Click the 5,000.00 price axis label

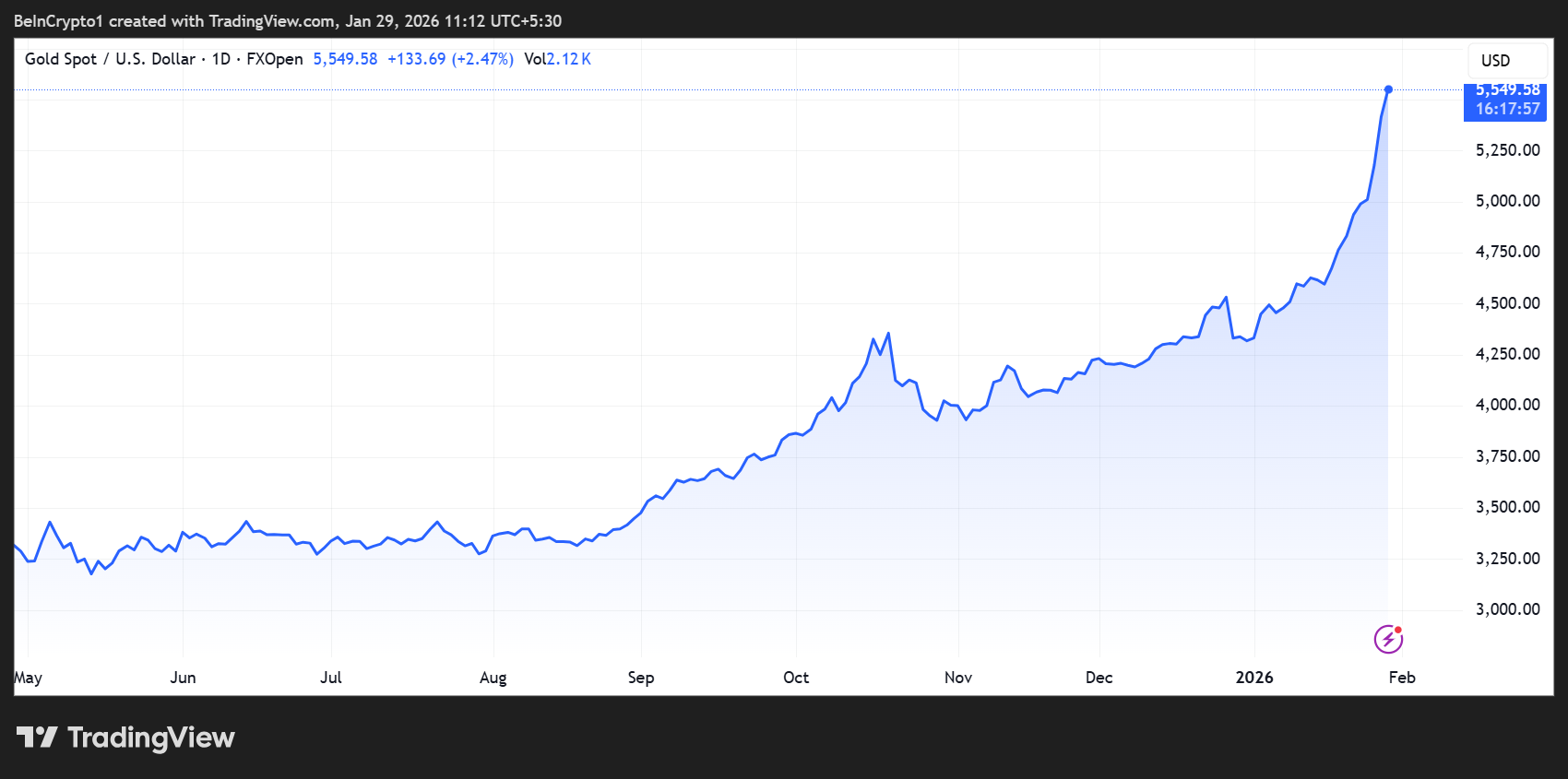pos(1507,201)
